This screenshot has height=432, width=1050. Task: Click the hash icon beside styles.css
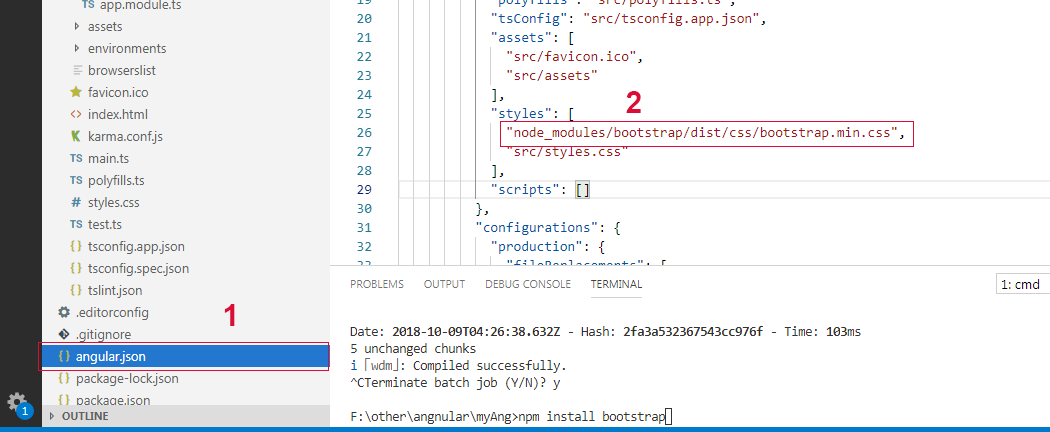click(x=76, y=202)
